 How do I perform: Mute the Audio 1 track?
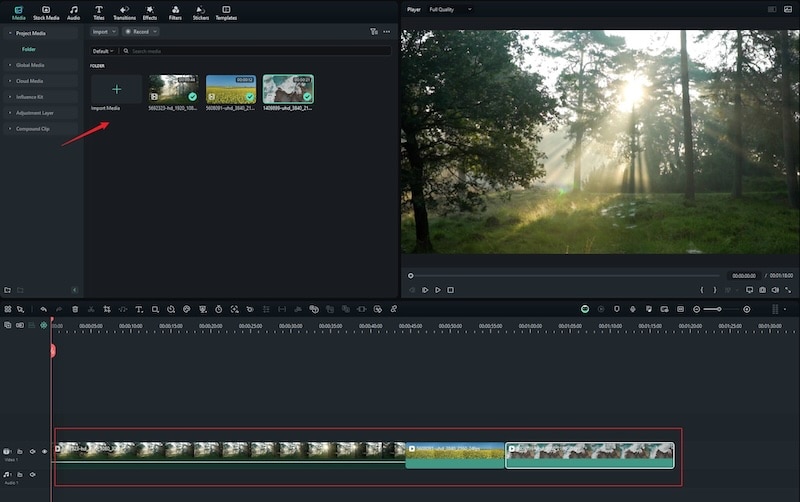(x=32, y=474)
